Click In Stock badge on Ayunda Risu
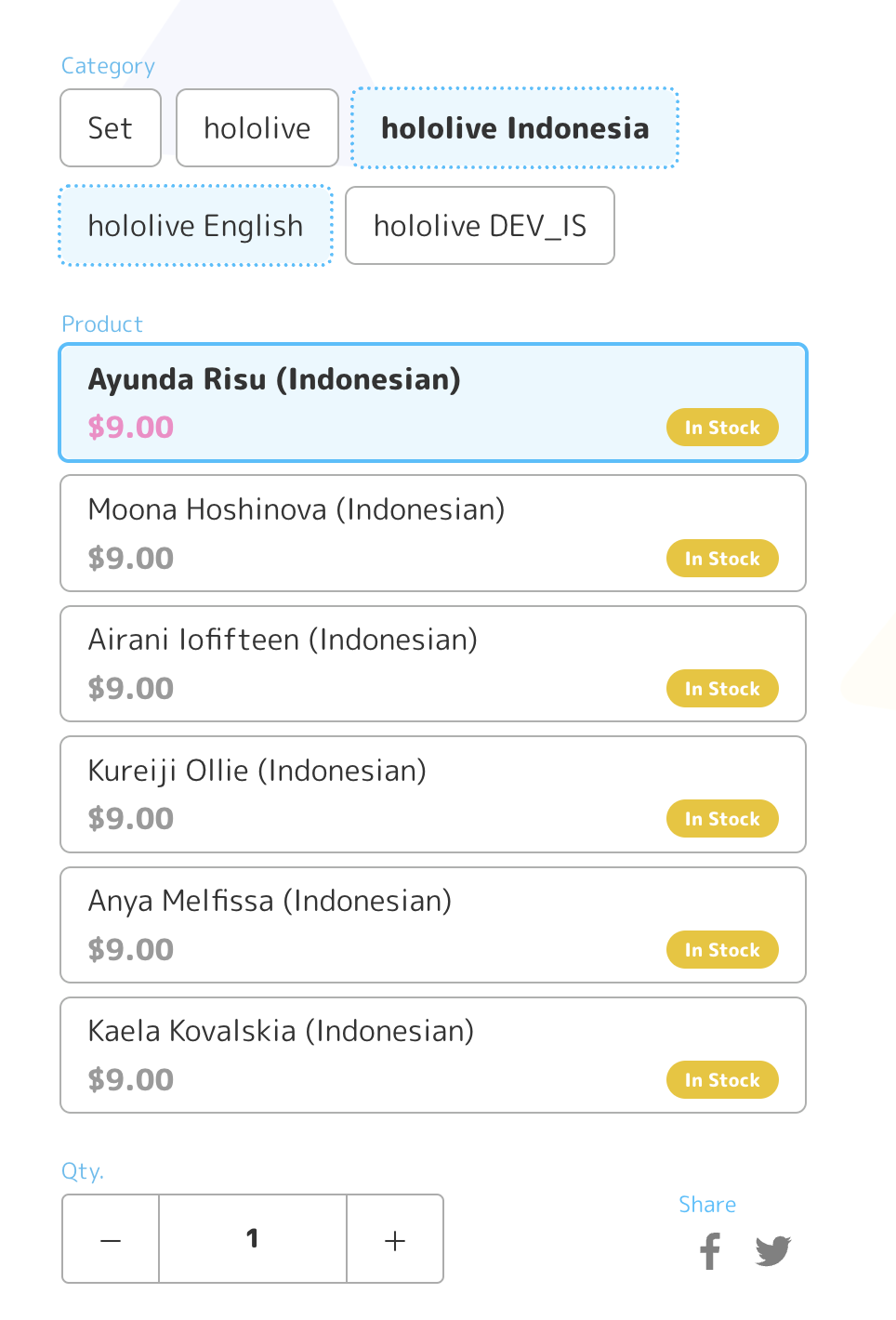 (x=722, y=428)
